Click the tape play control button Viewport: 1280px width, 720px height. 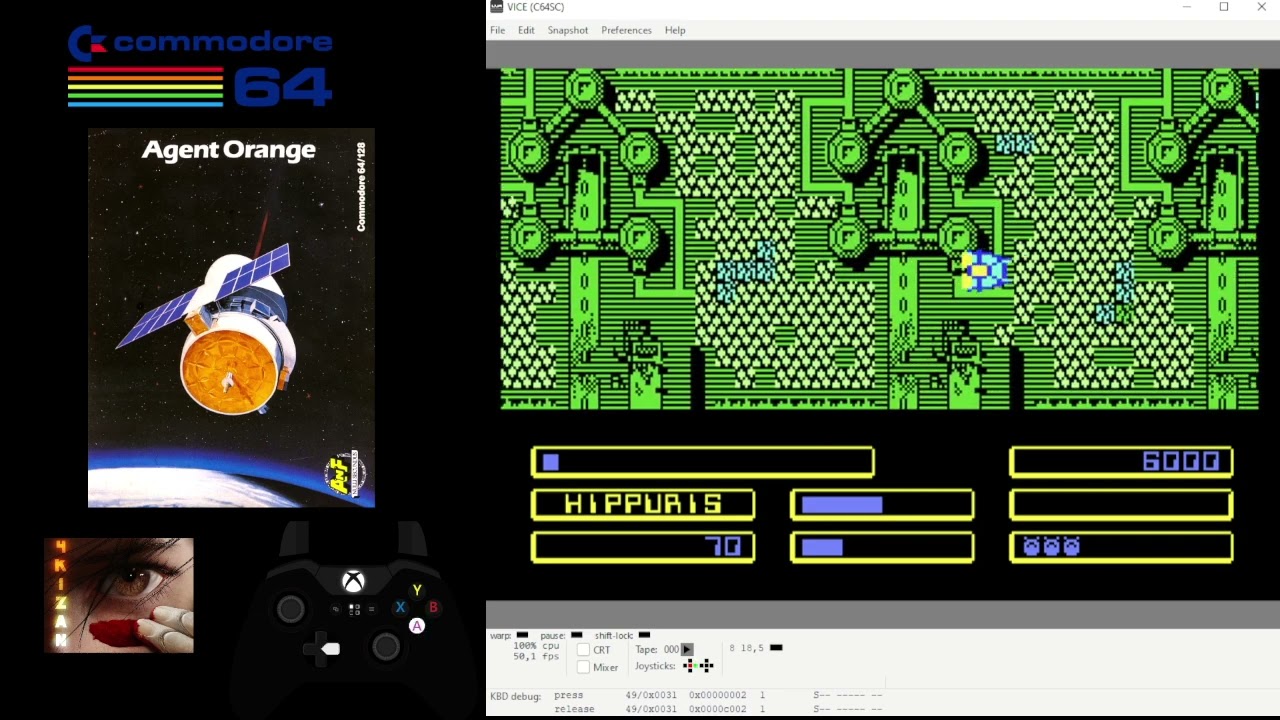686,650
